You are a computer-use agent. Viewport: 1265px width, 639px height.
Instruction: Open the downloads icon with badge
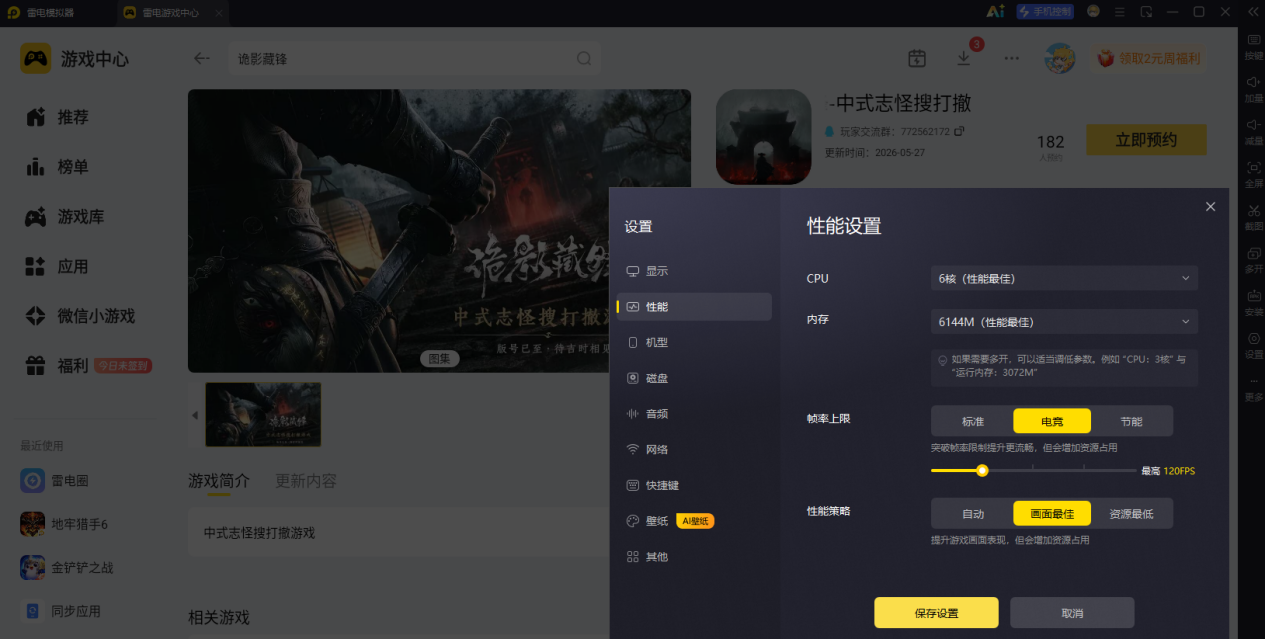pos(964,58)
